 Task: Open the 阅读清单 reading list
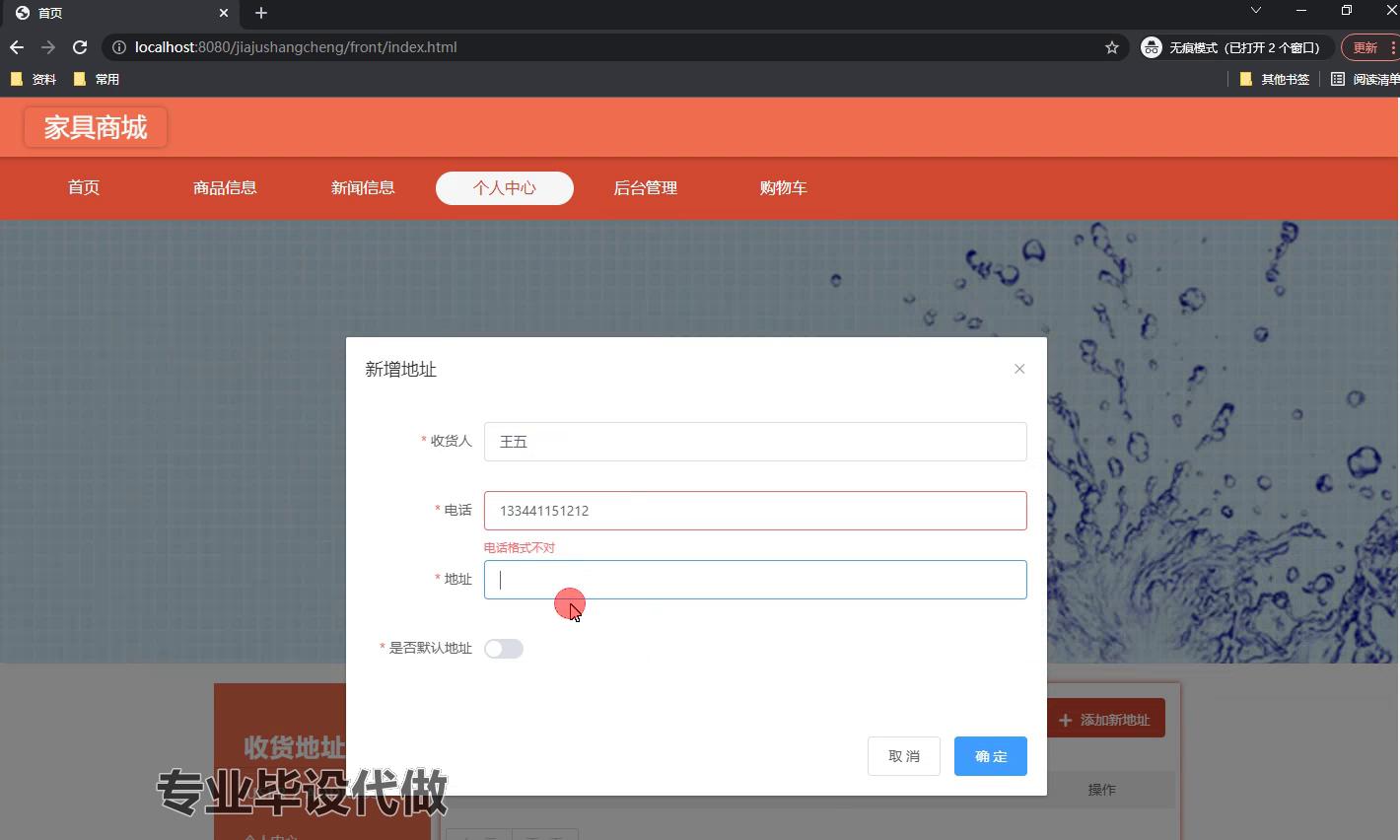tap(1365, 79)
